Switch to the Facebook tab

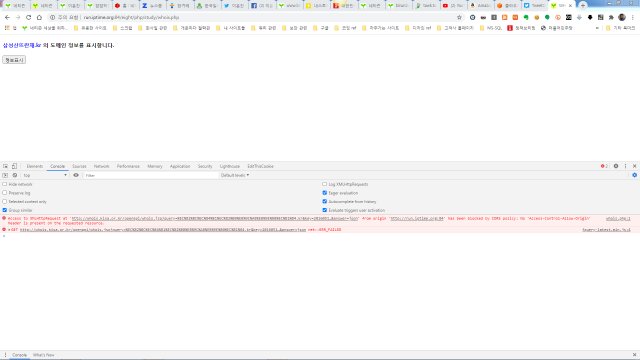pos(262,6)
